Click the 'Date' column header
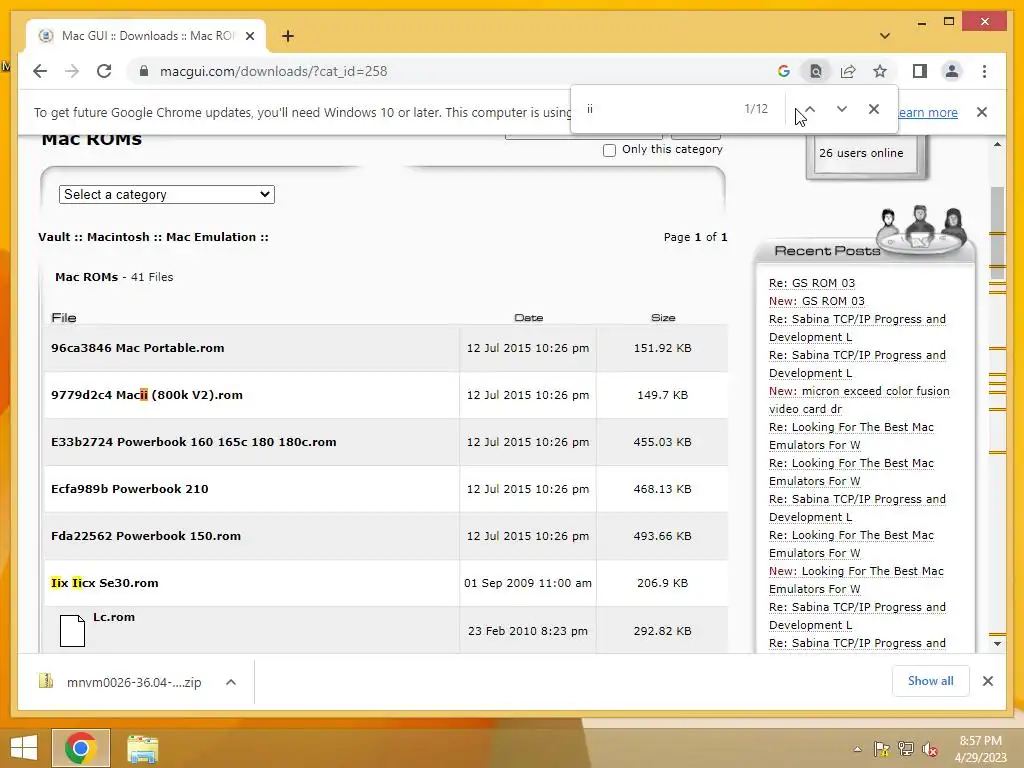The height and width of the screenshot is (768, 1024). 528,317
